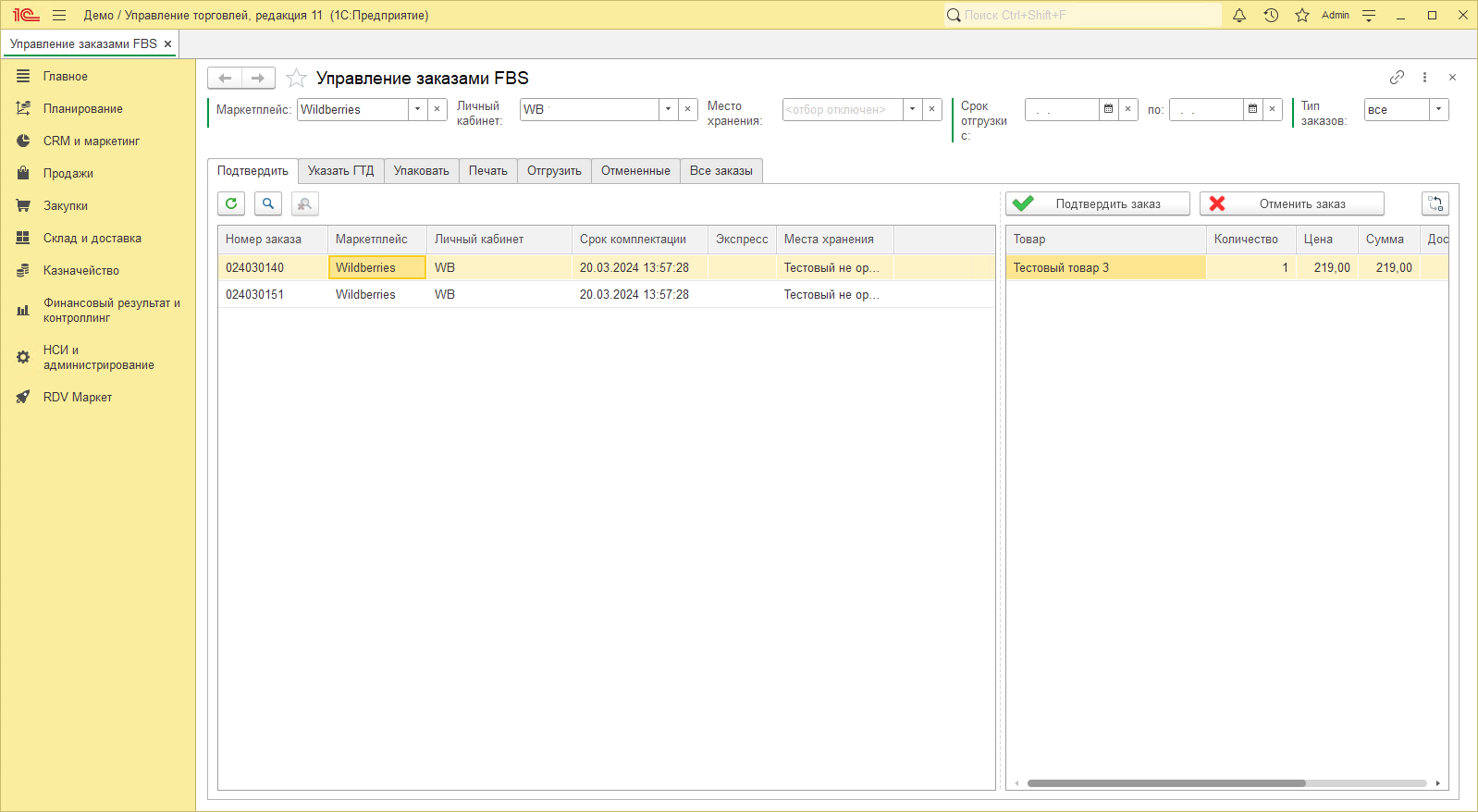Click Количество column header
Viewport: 1478px width, 812px height.
point(1251,239)
